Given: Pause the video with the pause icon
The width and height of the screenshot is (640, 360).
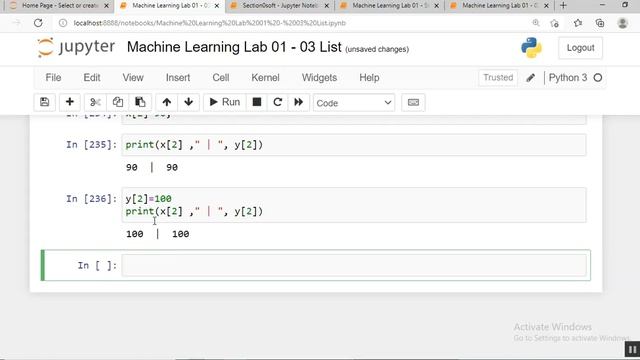Looking at the screenshot, I should 632,349.
